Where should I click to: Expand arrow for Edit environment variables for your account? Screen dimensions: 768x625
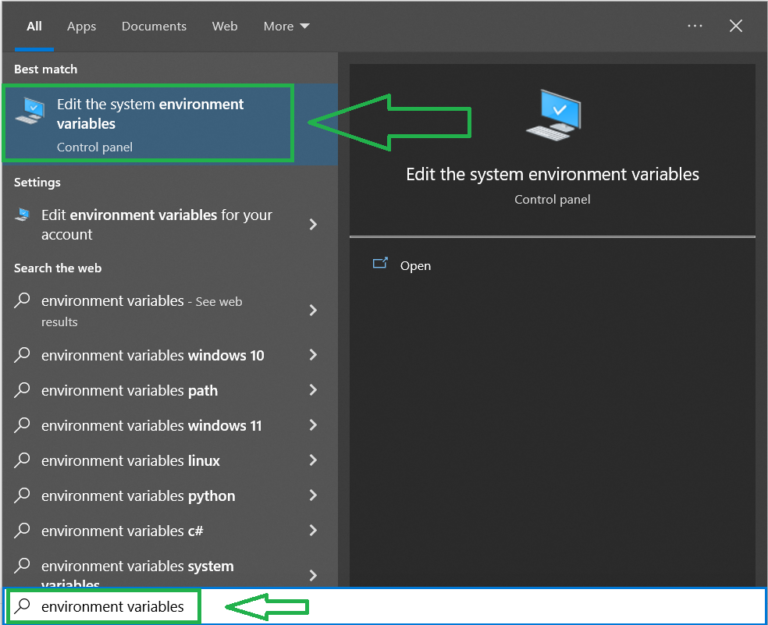click(313, 225)
